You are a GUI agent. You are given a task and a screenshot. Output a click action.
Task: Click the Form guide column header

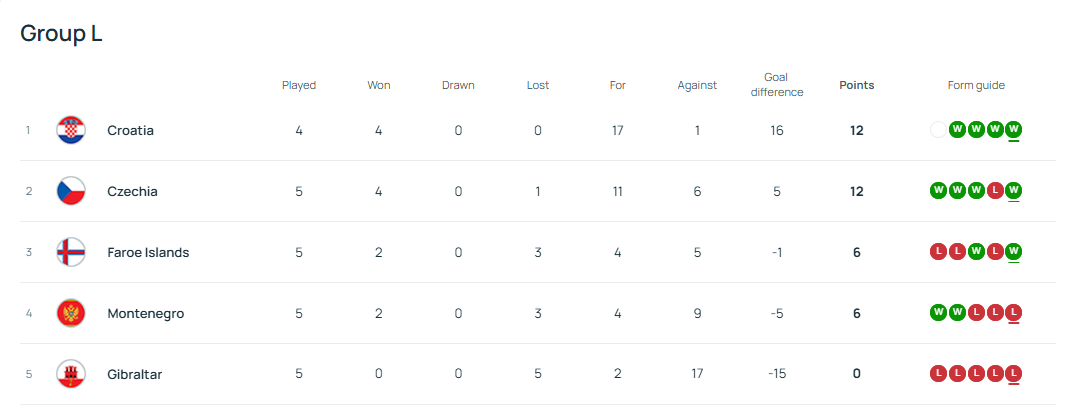(976, 85)
